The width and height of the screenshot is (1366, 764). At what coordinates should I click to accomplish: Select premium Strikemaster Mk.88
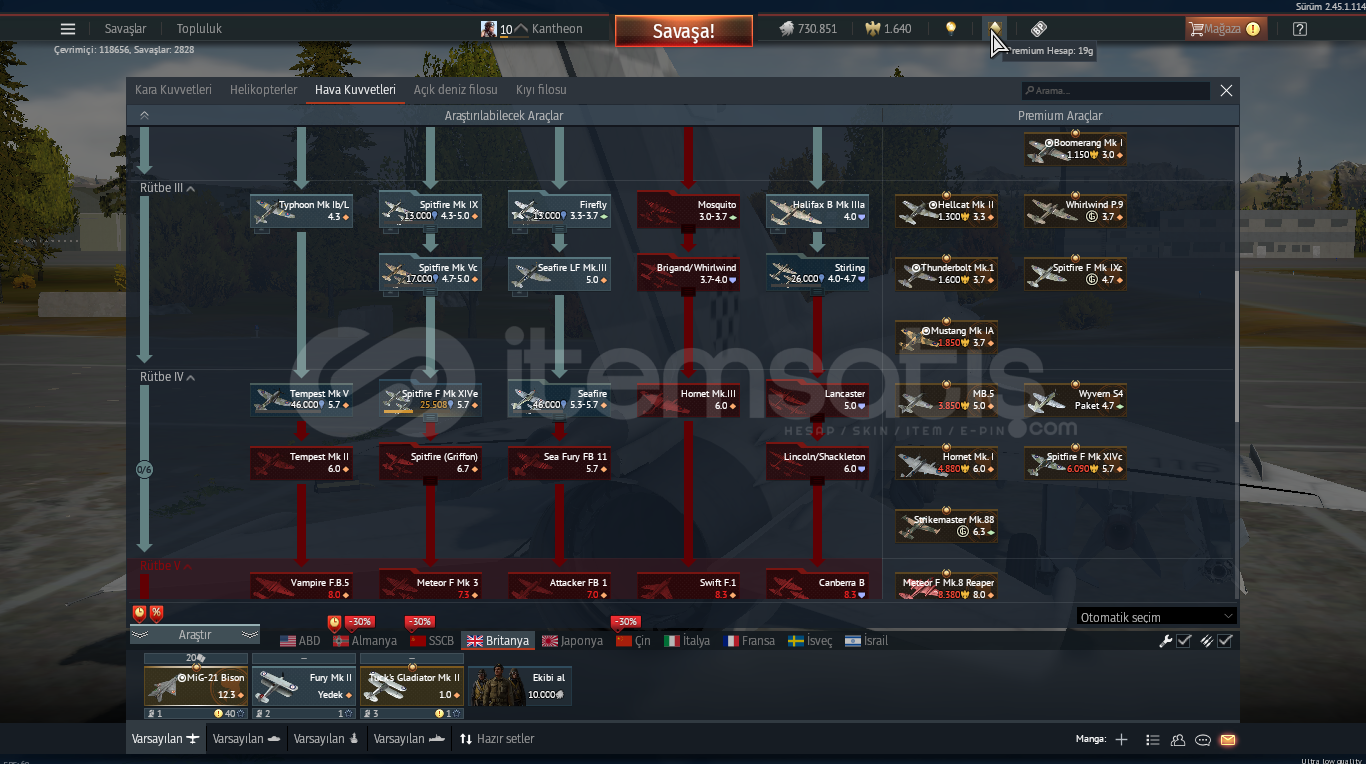click(x=946, y=525)
